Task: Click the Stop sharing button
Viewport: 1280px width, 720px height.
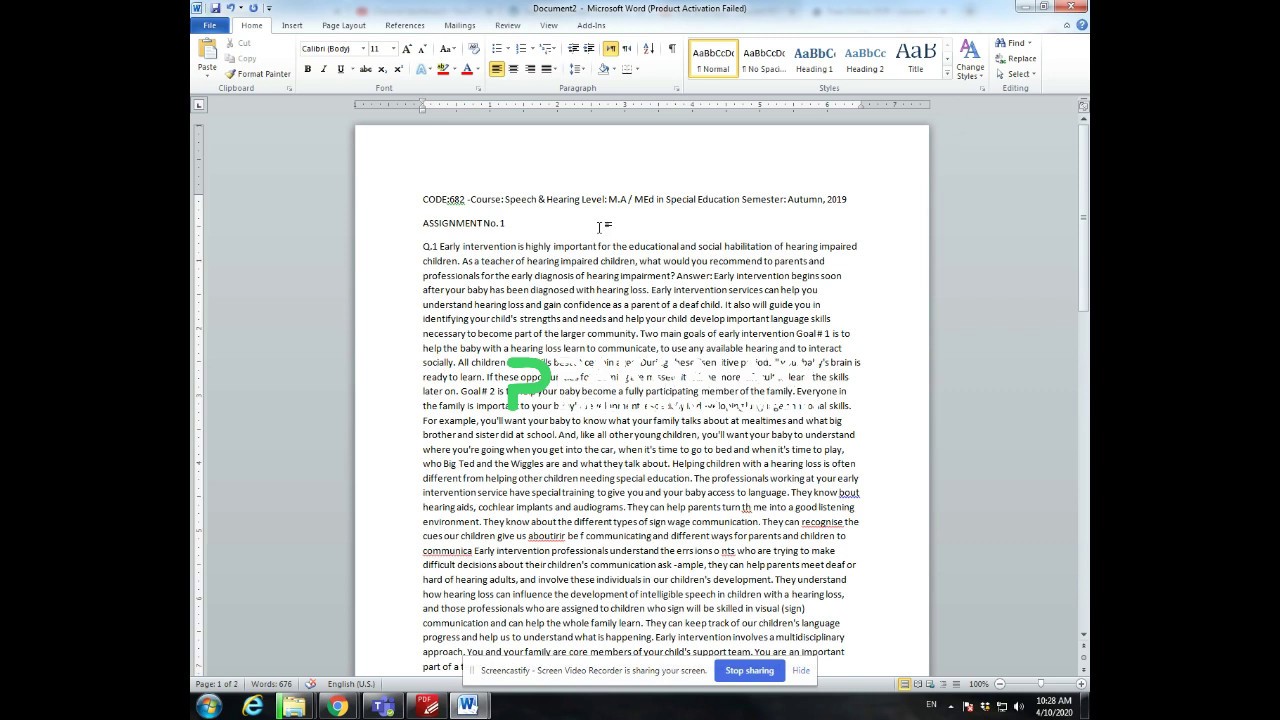Action: pos(749,671)
